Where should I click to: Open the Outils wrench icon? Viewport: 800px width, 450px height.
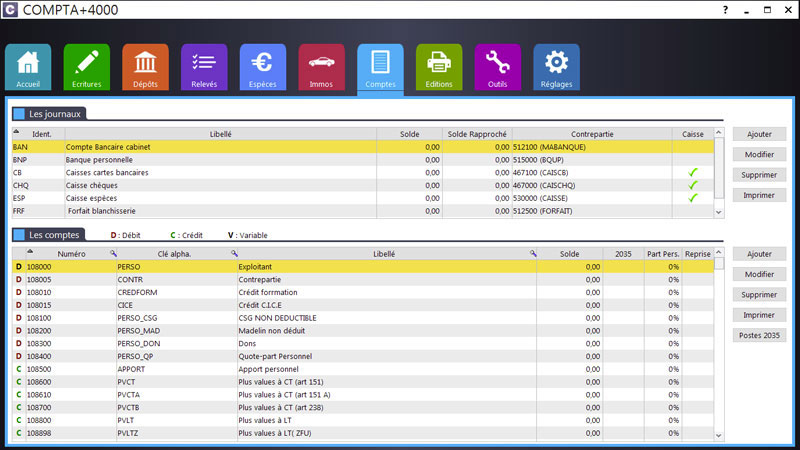point(497,67)
